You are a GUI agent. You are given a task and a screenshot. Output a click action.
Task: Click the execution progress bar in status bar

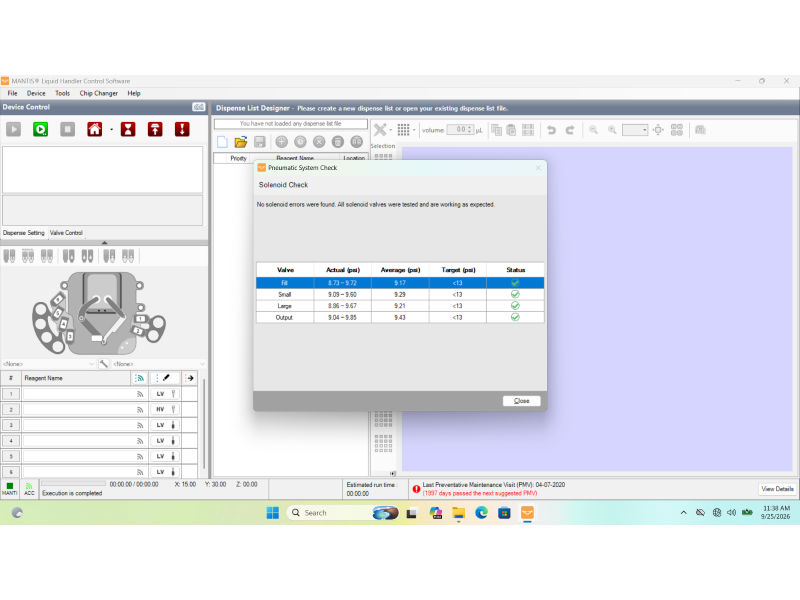point(73,484)
